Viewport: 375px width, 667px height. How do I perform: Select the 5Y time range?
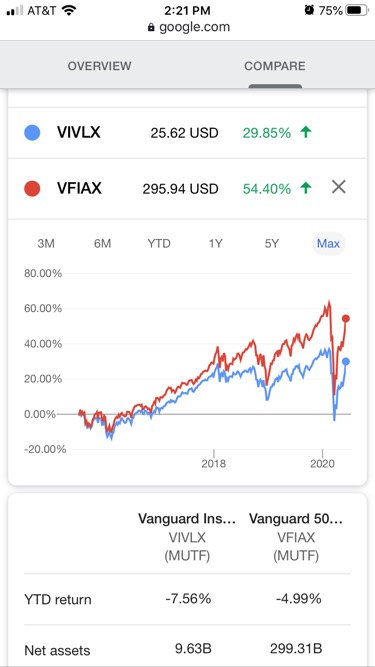pyautogui.click(x=272, y=244)
